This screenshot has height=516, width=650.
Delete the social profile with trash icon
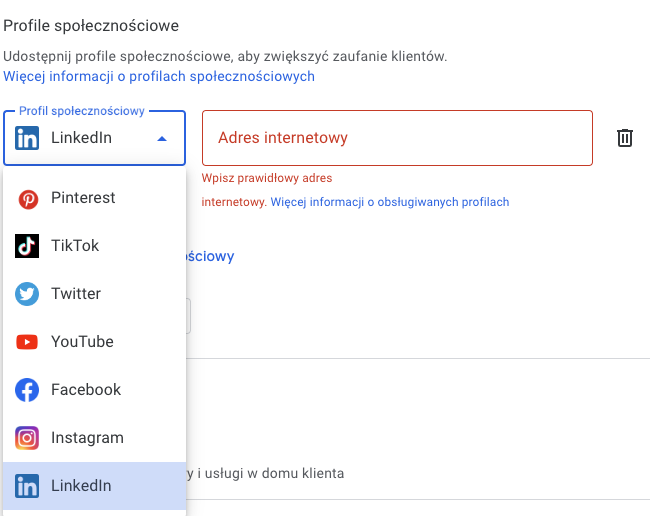625,138
